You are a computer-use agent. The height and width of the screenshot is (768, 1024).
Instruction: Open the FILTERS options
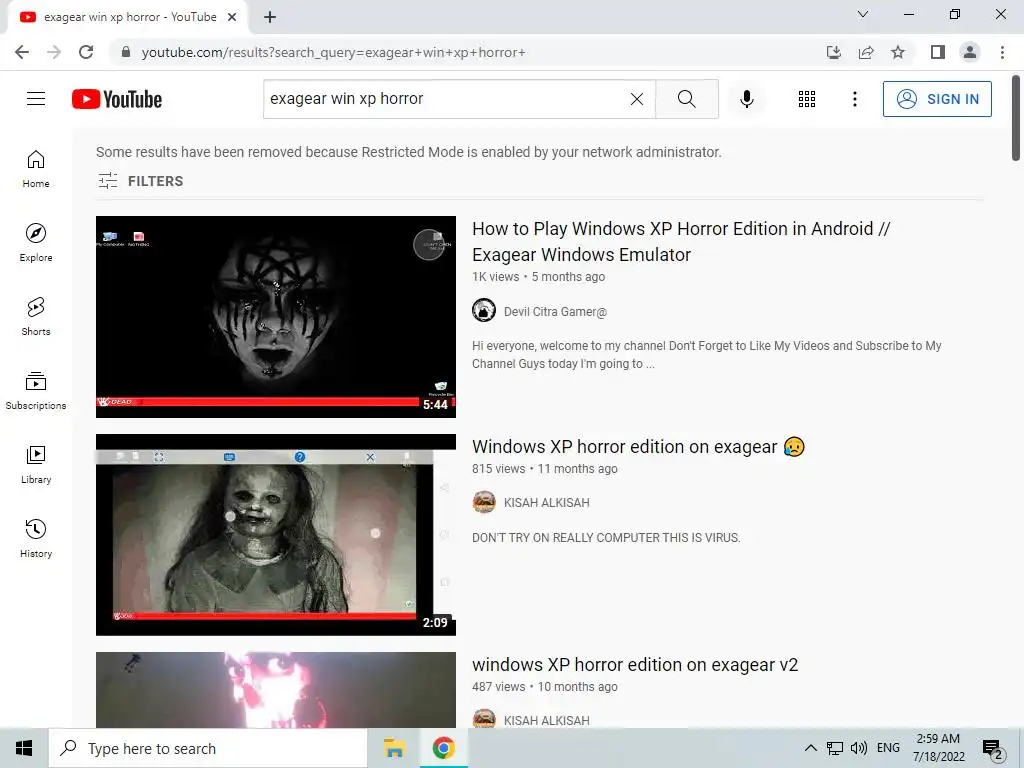pyautogui.click(x=140, y=181)
